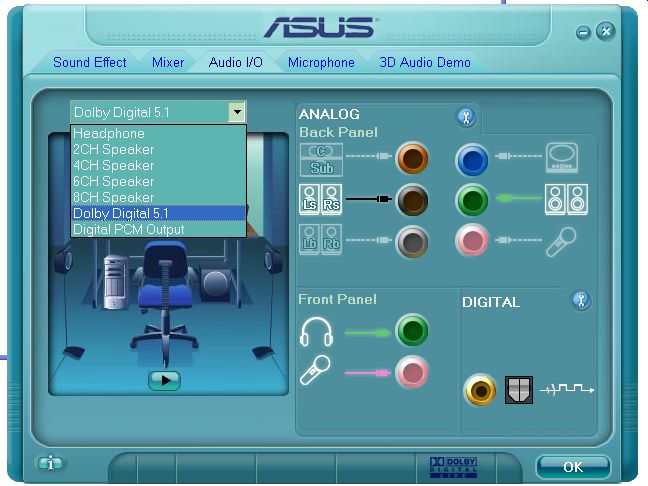Click the DIGITAL section heading
The height and width of the screenshot is (486, 648).
coord(491,302)
